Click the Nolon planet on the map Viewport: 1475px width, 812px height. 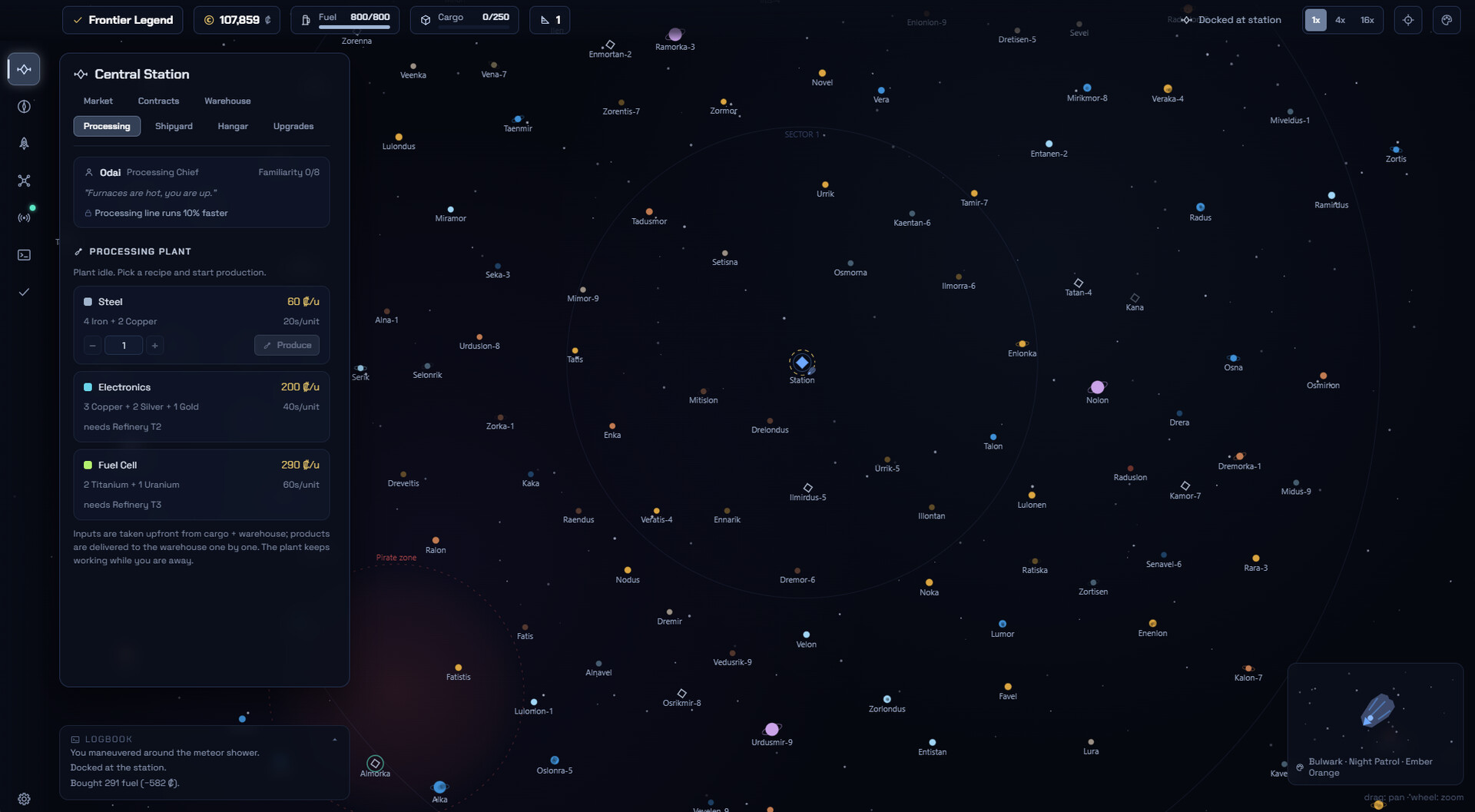(1097, 387)
